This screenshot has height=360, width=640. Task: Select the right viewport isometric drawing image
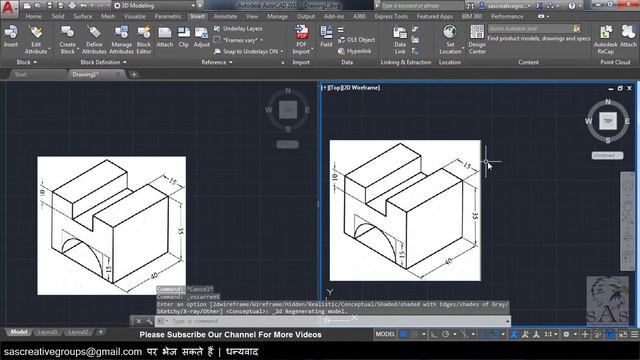(x=405, y=211)
